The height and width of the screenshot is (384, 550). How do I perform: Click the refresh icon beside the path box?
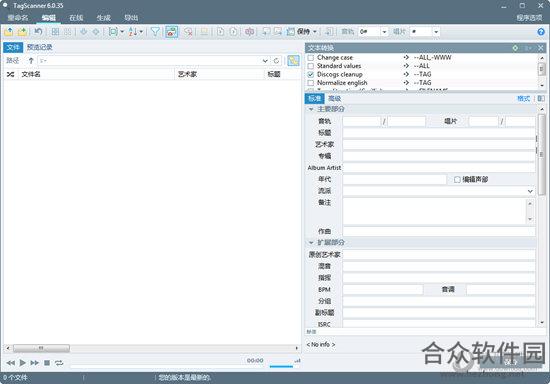[276, 61]
